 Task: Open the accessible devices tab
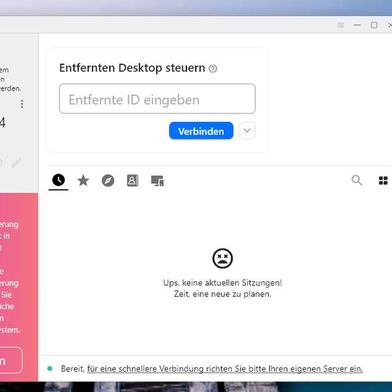click(157, 181)
